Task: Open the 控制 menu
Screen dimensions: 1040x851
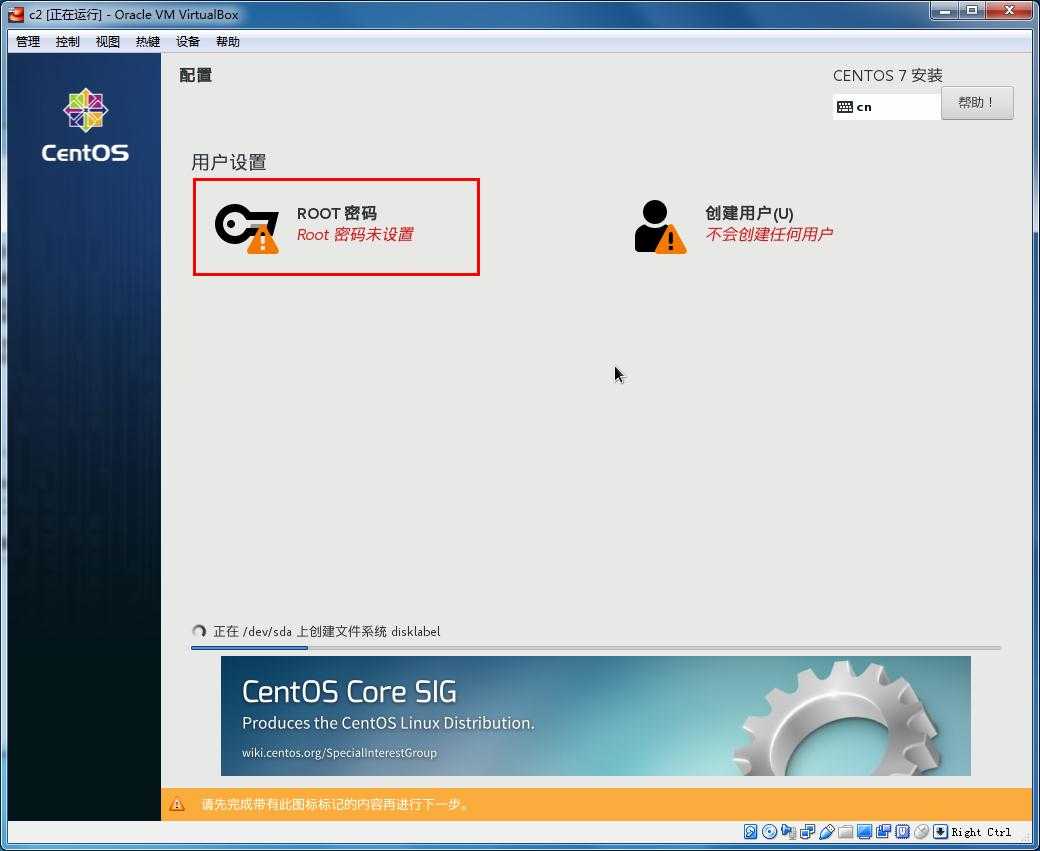Action: point(68,42)
